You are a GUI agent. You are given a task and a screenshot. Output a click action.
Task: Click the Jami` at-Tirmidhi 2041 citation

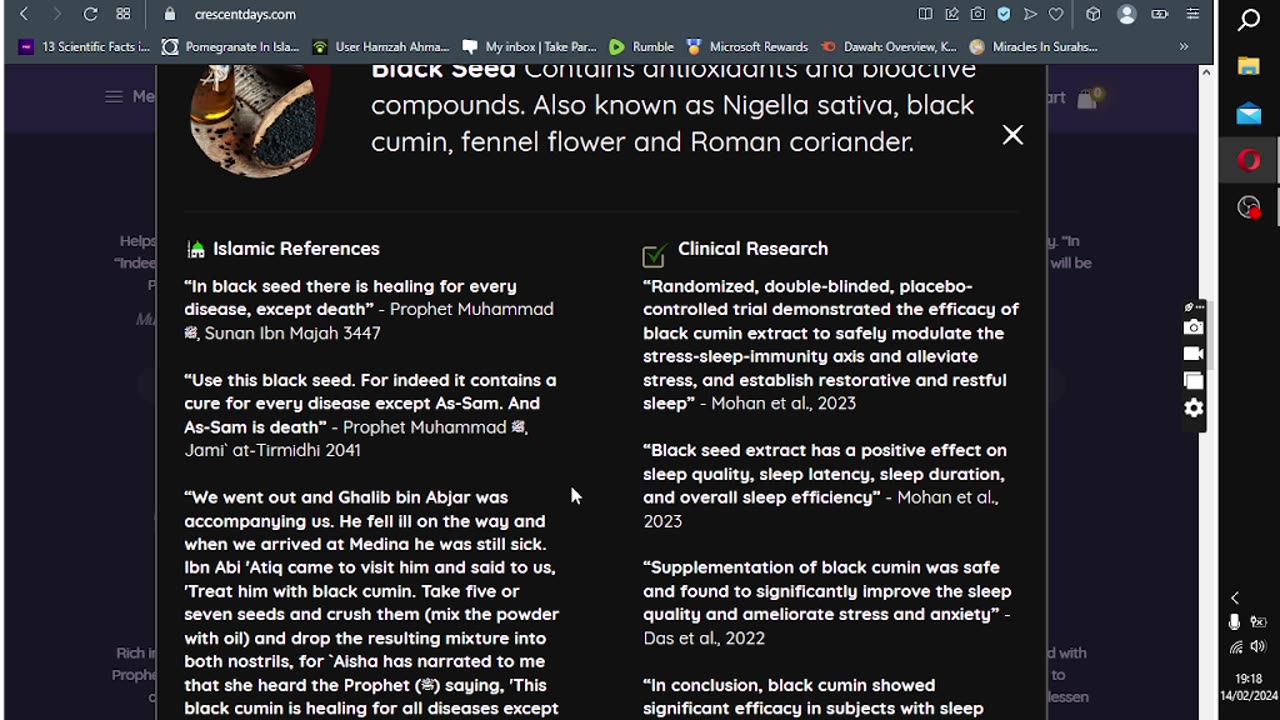[x=272, y=450]
